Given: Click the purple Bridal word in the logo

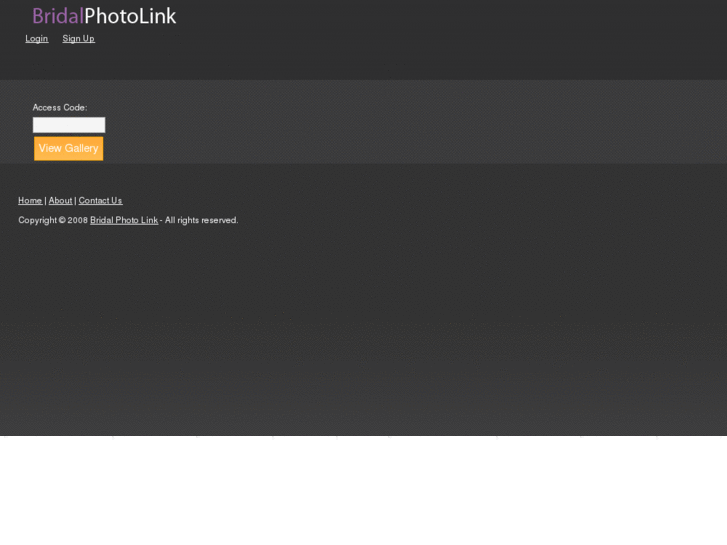Looking at the screenshot, I should click(58, 16).
